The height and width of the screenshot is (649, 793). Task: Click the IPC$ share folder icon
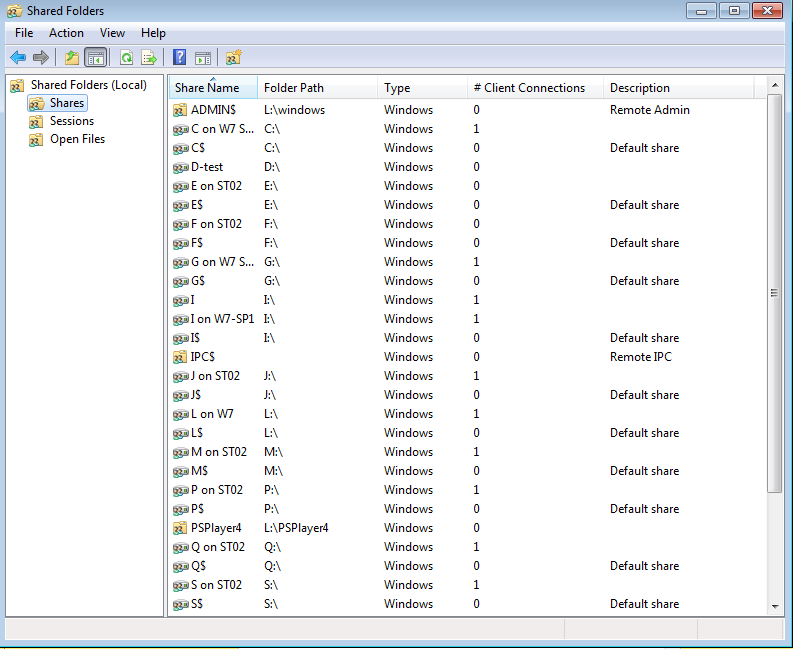(x=180, y=357)
